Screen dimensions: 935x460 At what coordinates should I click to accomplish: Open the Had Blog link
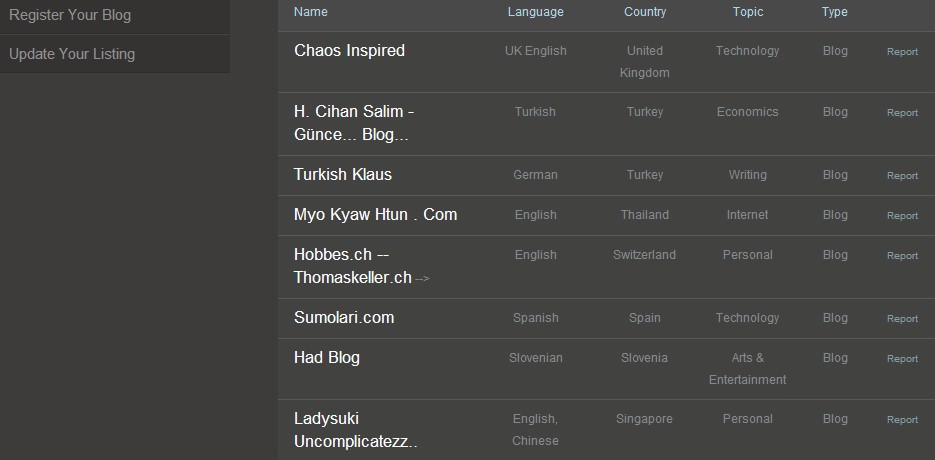(x=327, y=357)
